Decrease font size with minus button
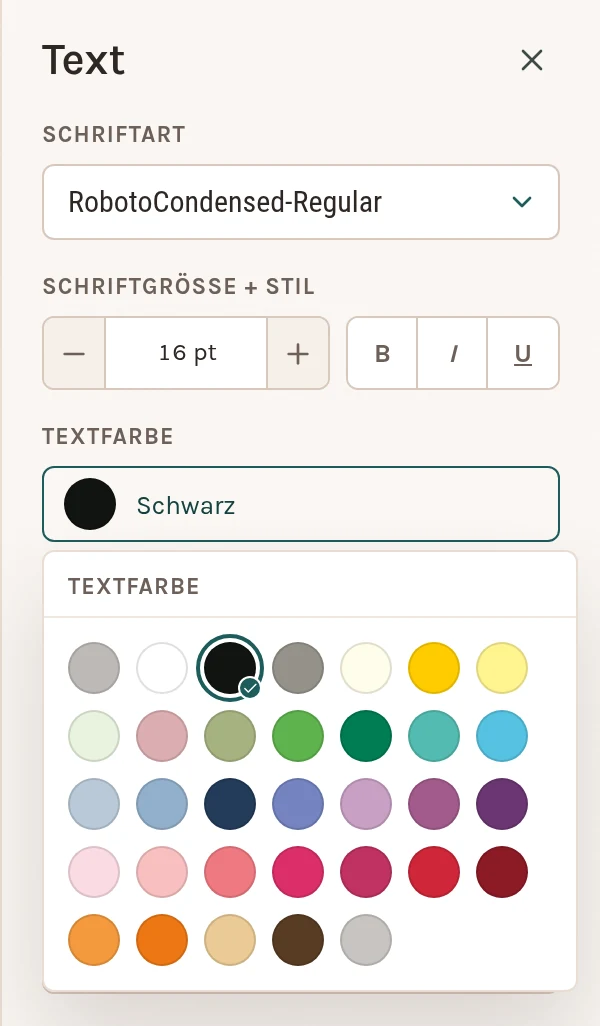 (x=74, y=353)
